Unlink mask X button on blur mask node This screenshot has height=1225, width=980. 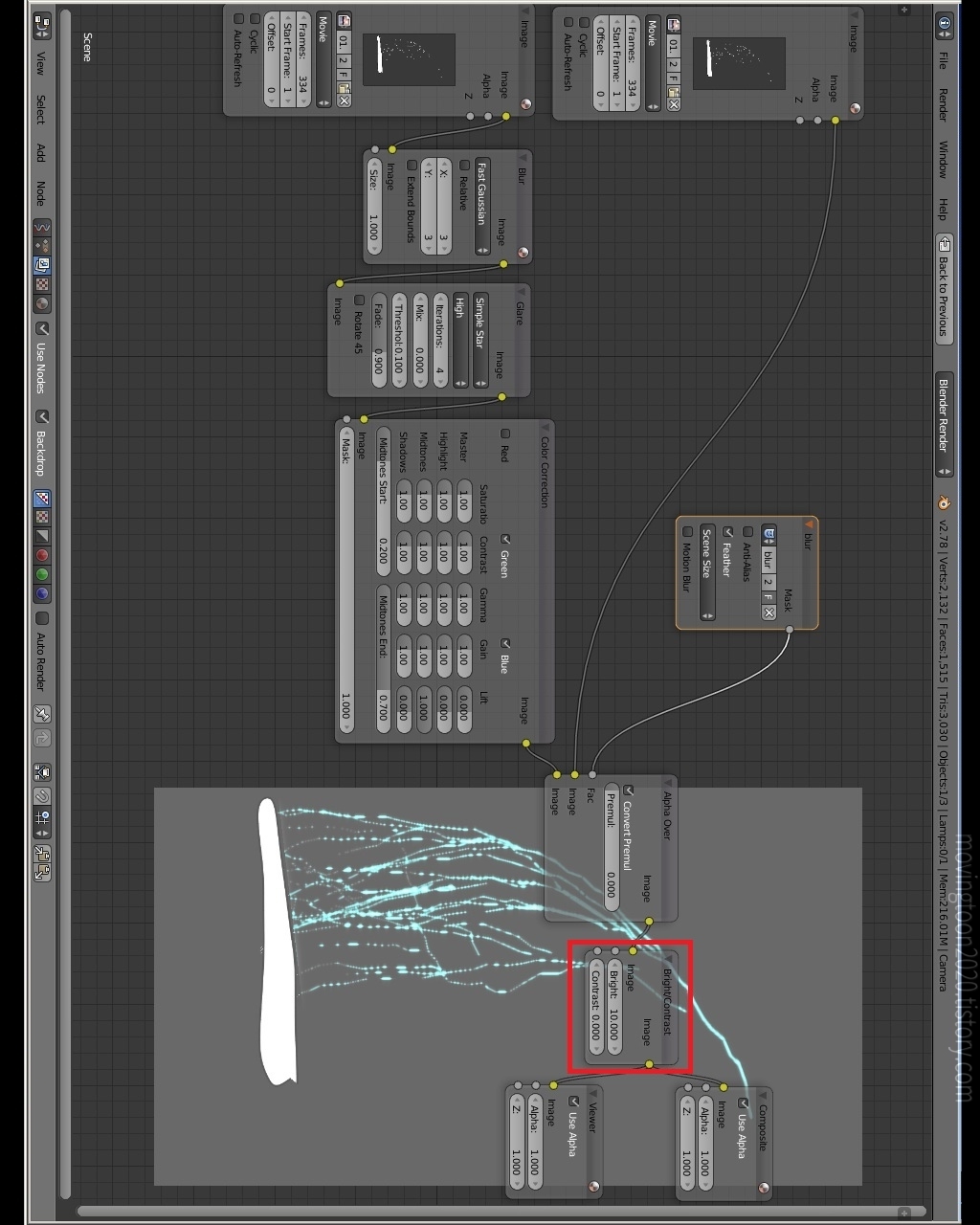[x=768, y=612]
